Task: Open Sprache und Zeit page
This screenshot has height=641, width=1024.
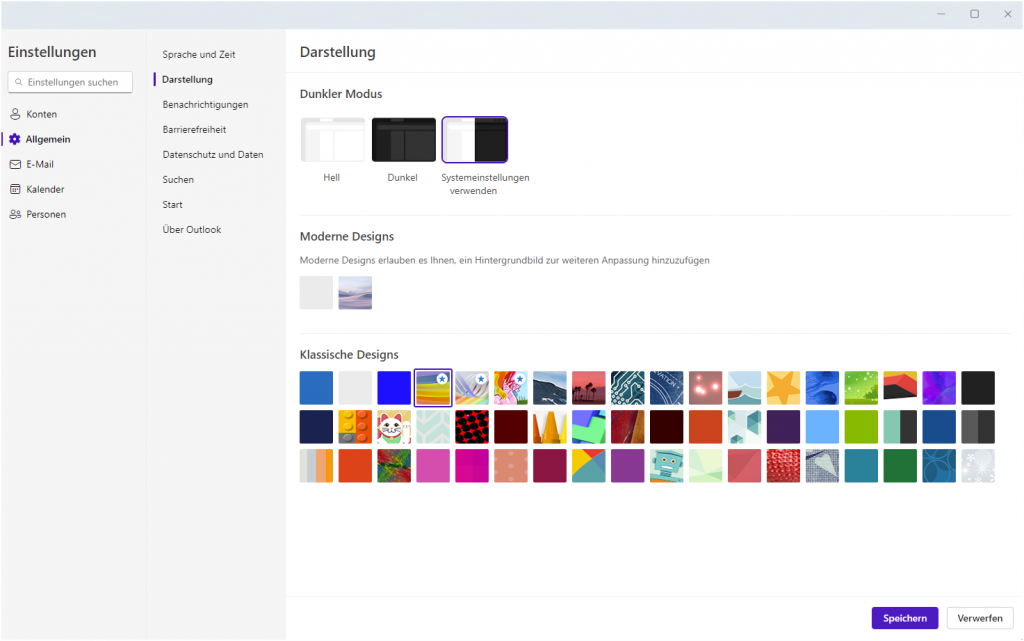Action: (x=199, y=55)
